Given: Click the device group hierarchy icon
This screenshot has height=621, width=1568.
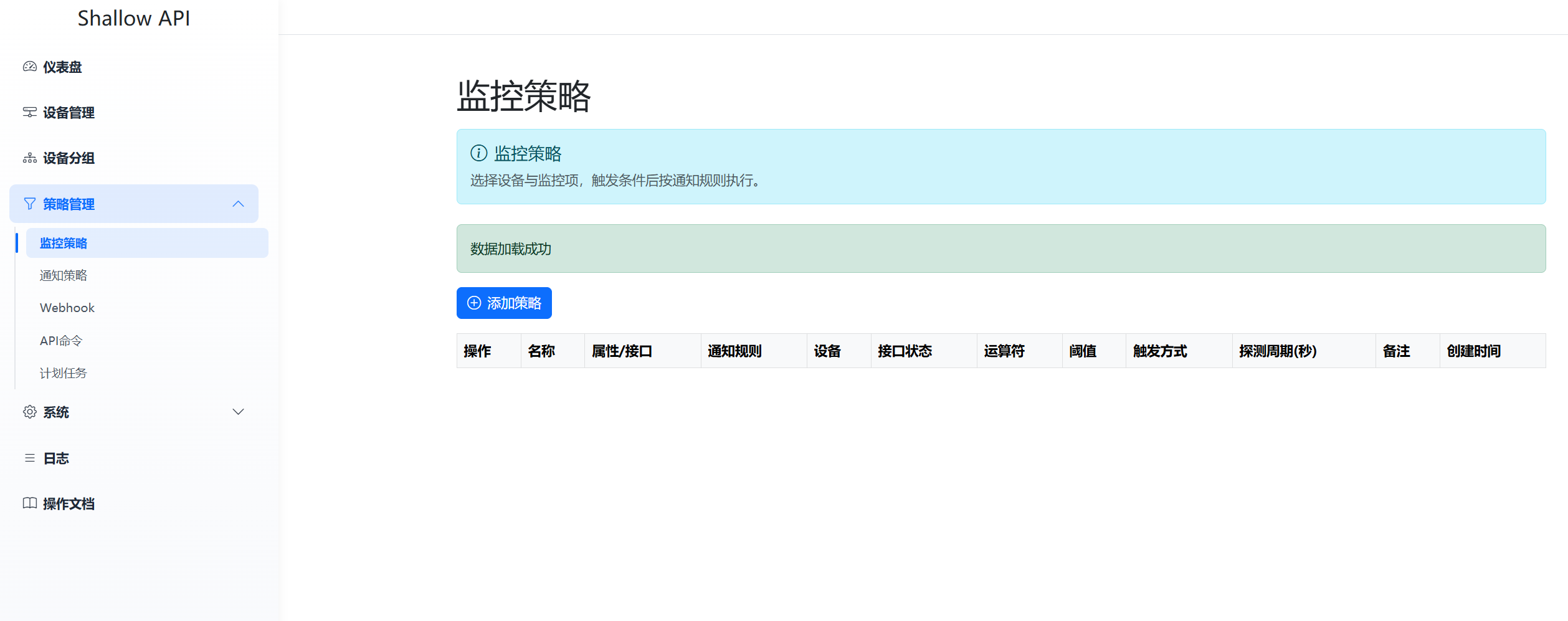Looking at the screenshot, I should (29, 158).
